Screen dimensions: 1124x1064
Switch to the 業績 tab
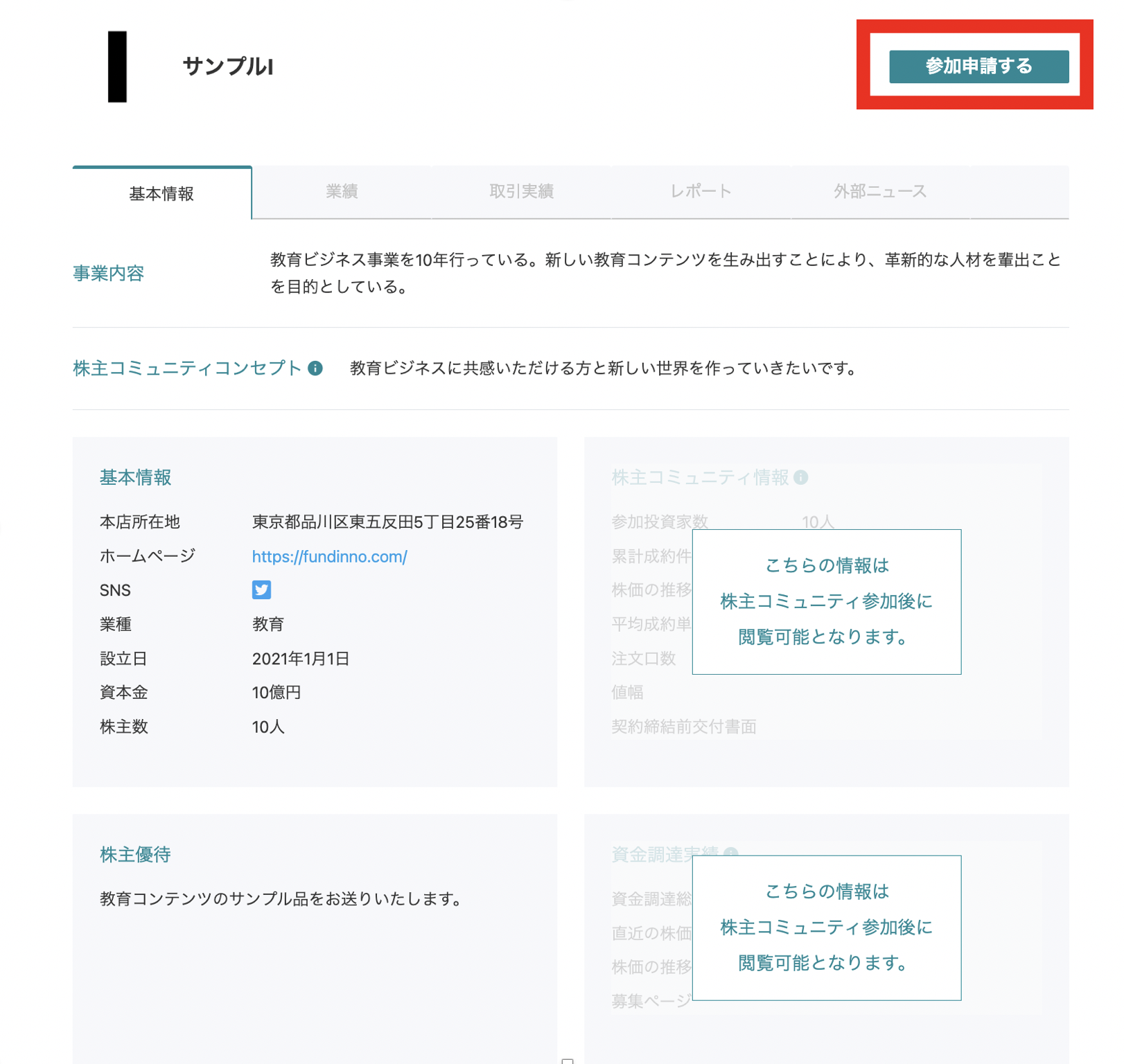(x=341, y=192)
